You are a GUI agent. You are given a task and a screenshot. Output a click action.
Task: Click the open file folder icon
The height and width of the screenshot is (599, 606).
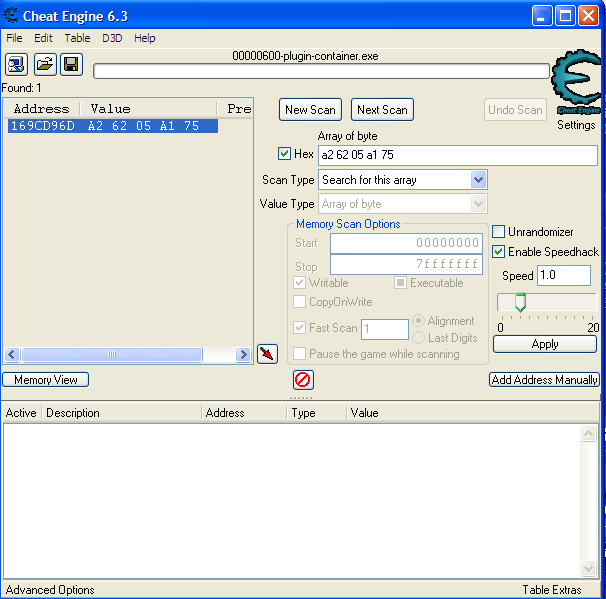coord(45,64)
